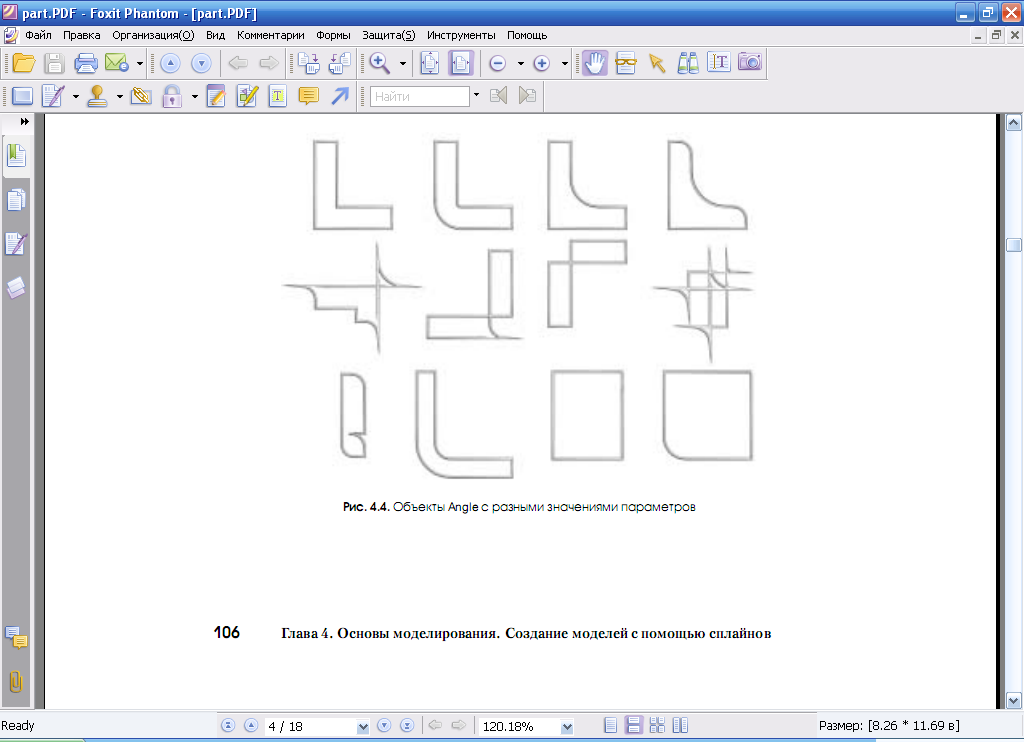Take a snapshot with the camera icon

coord(750,62)
